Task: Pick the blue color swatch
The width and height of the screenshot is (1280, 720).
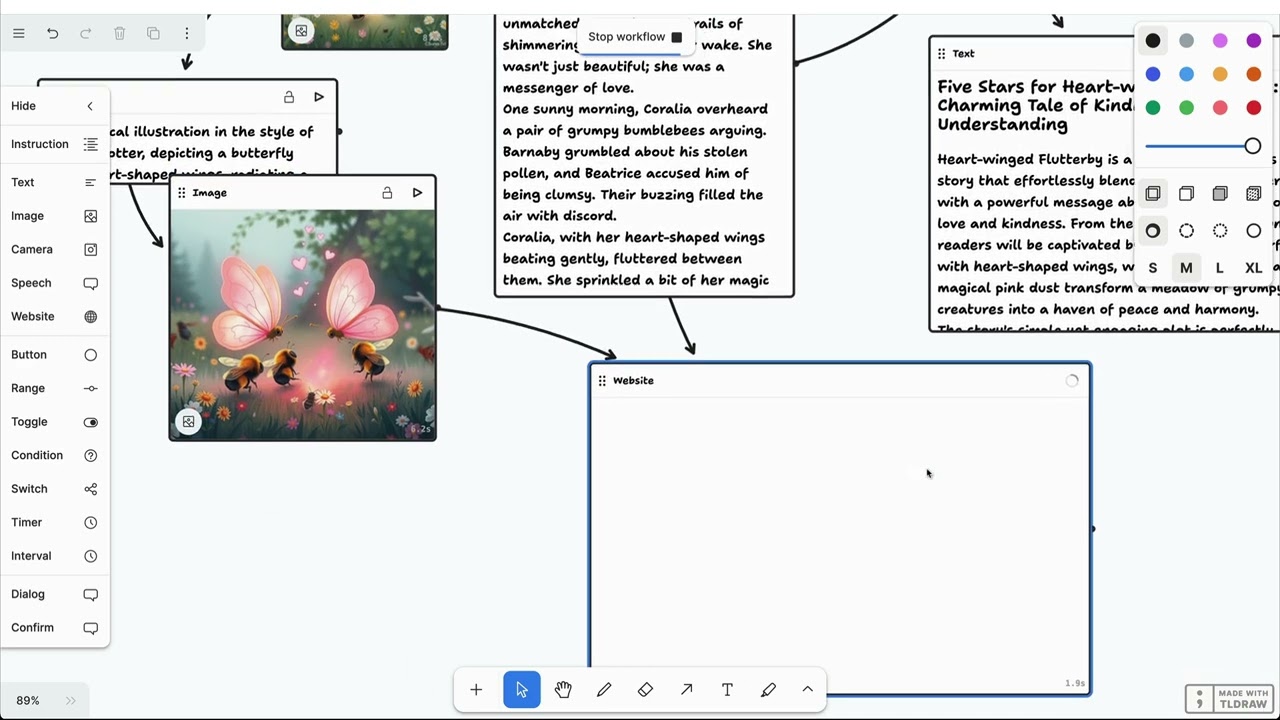Action: tap(1153, 74)
